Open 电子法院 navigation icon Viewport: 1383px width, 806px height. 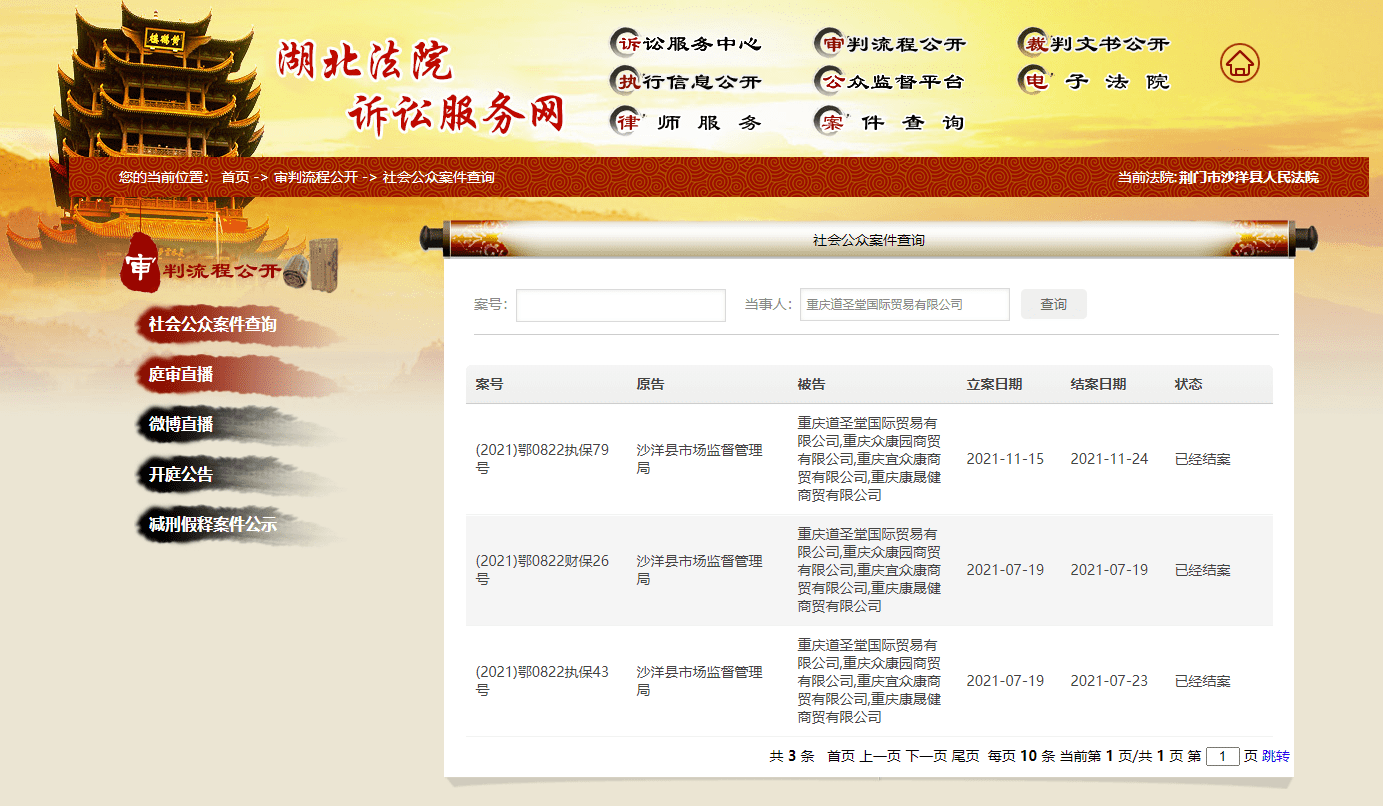click(x=1035, y=82)
